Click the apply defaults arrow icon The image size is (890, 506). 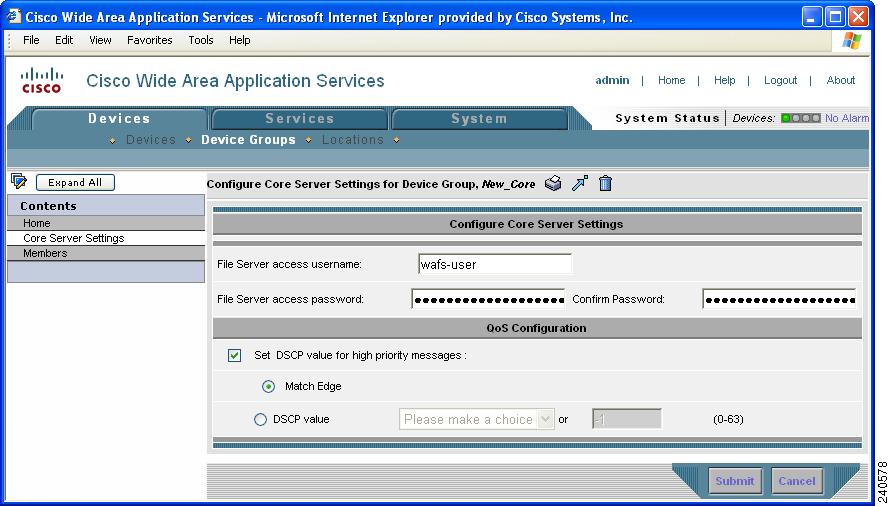(580, 183)
